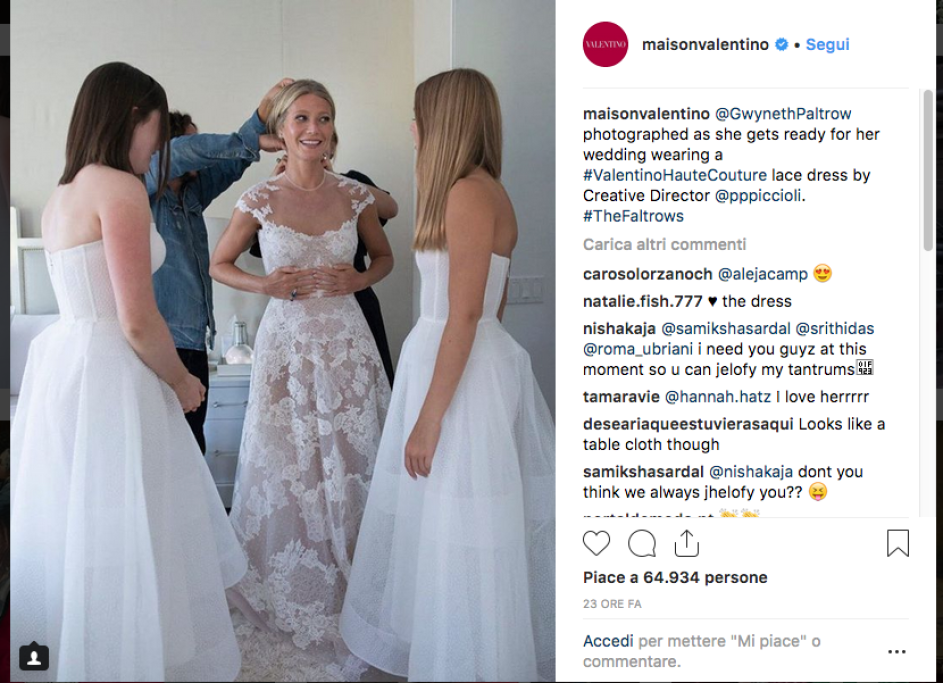943x683 pixels.
Task: Load more comments with Carica altri commenti
Action: 664,245
